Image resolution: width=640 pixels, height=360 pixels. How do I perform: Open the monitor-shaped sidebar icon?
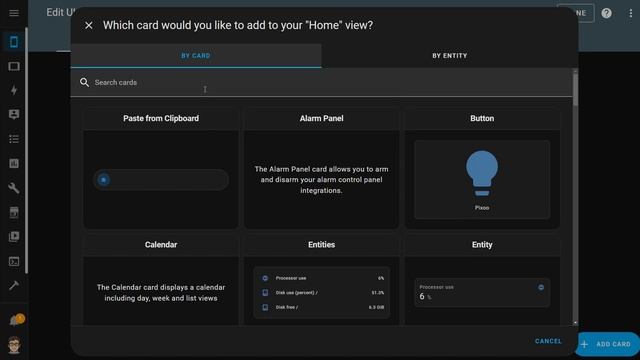[14, 66]
